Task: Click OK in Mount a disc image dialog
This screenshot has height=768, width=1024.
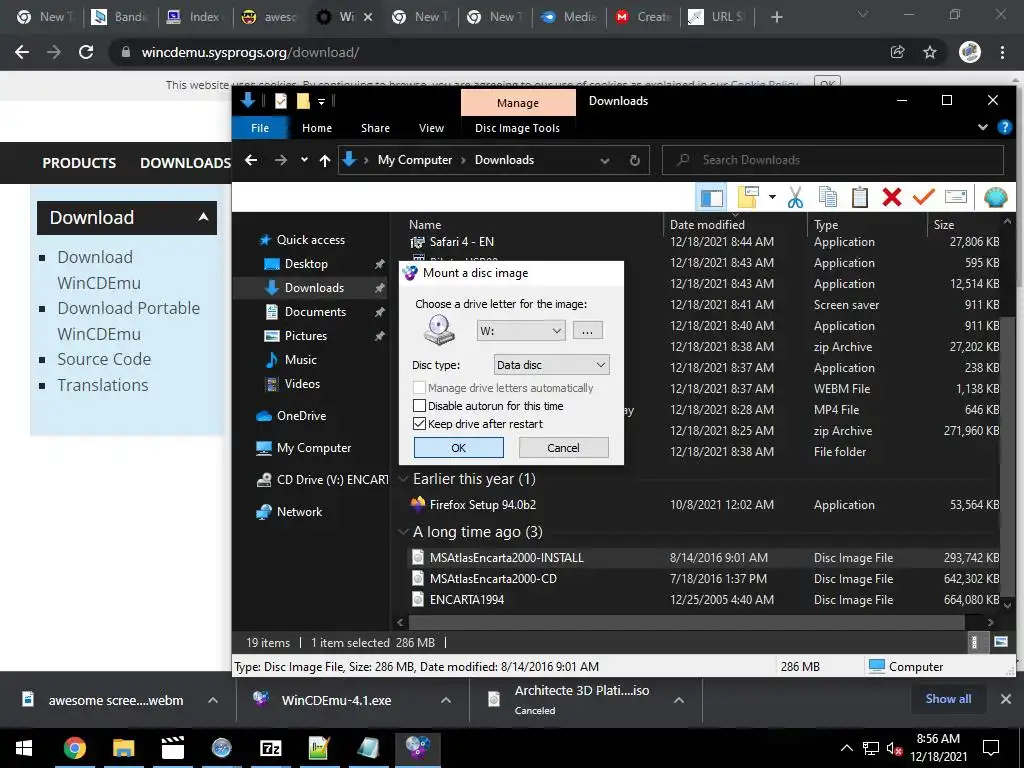Action: [458, 448]
